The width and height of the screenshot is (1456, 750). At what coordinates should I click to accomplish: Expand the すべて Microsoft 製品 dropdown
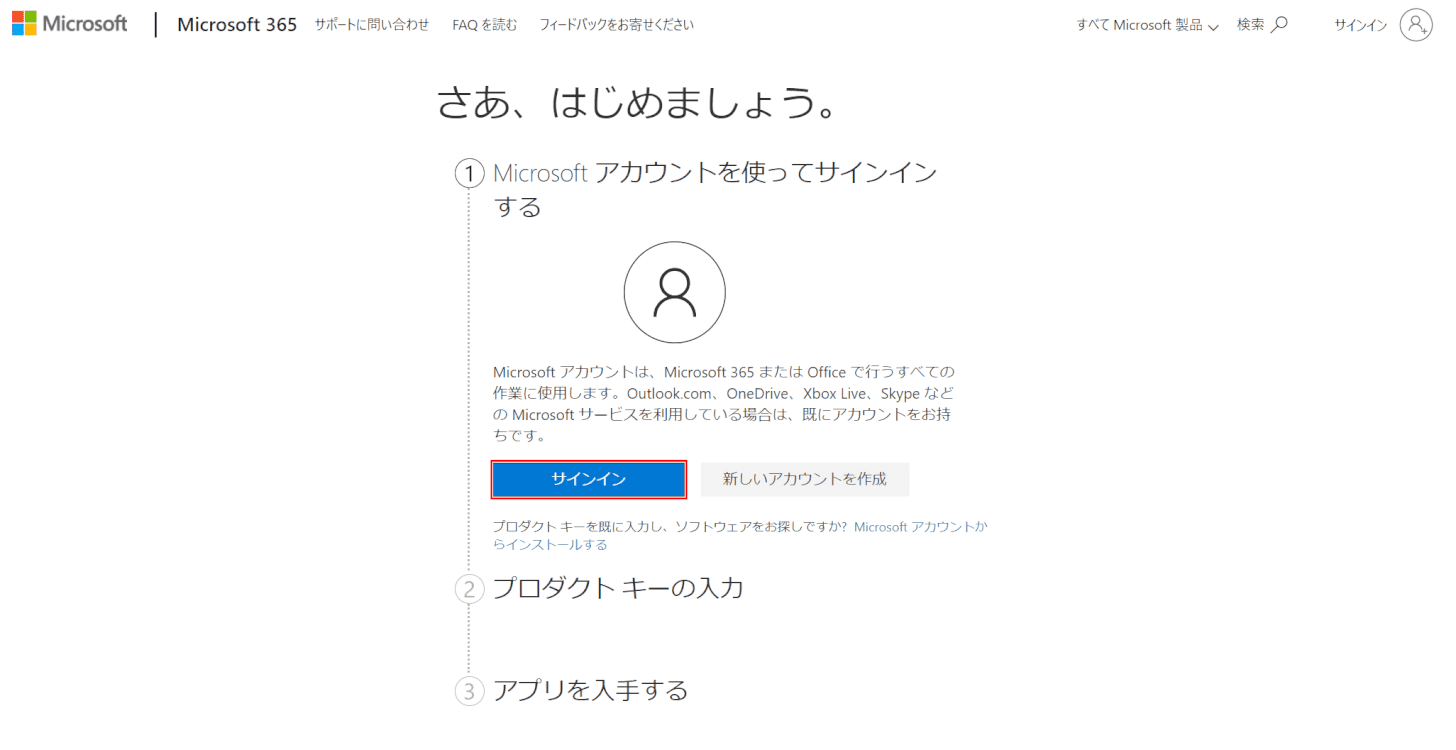coord(1147,25)
